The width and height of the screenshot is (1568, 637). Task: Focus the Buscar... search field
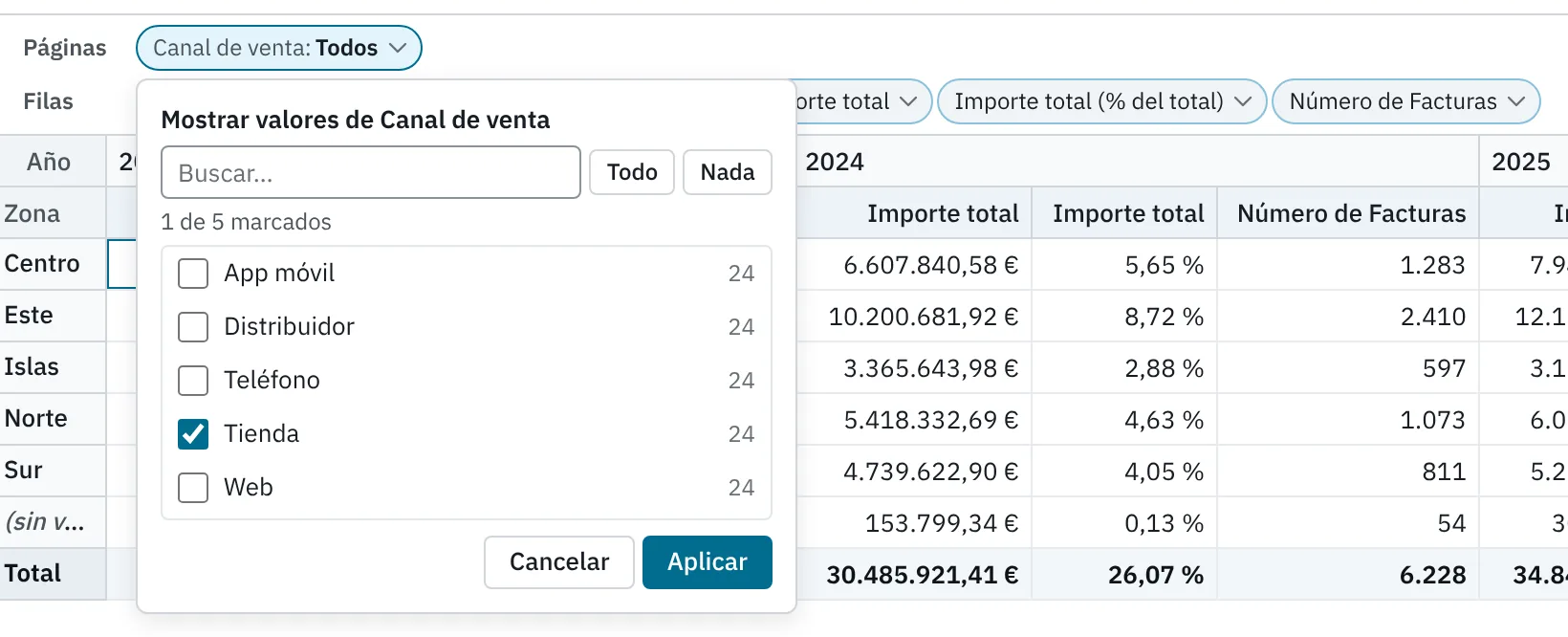(x=371, y=172)
